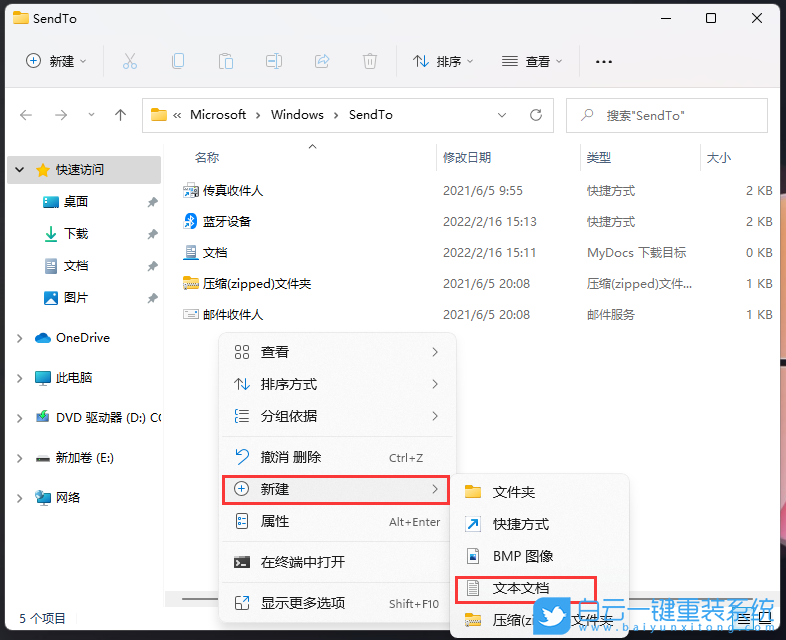Go back with the left arrow

[x=26, y=115]
